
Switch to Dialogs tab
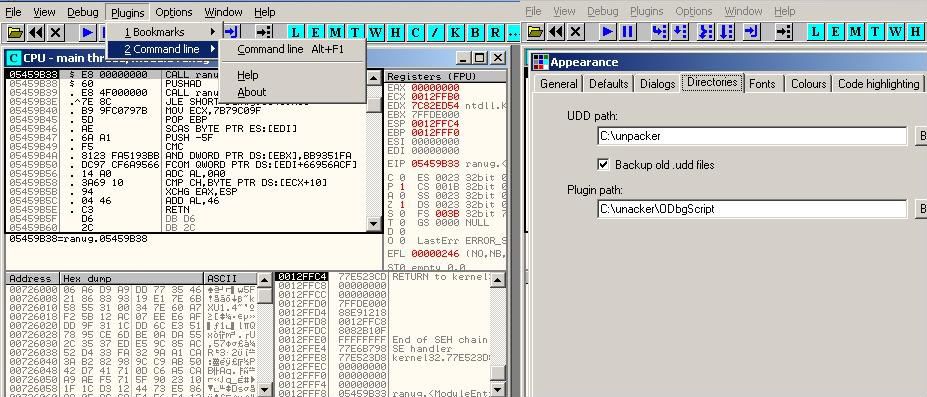coord(657,84)
